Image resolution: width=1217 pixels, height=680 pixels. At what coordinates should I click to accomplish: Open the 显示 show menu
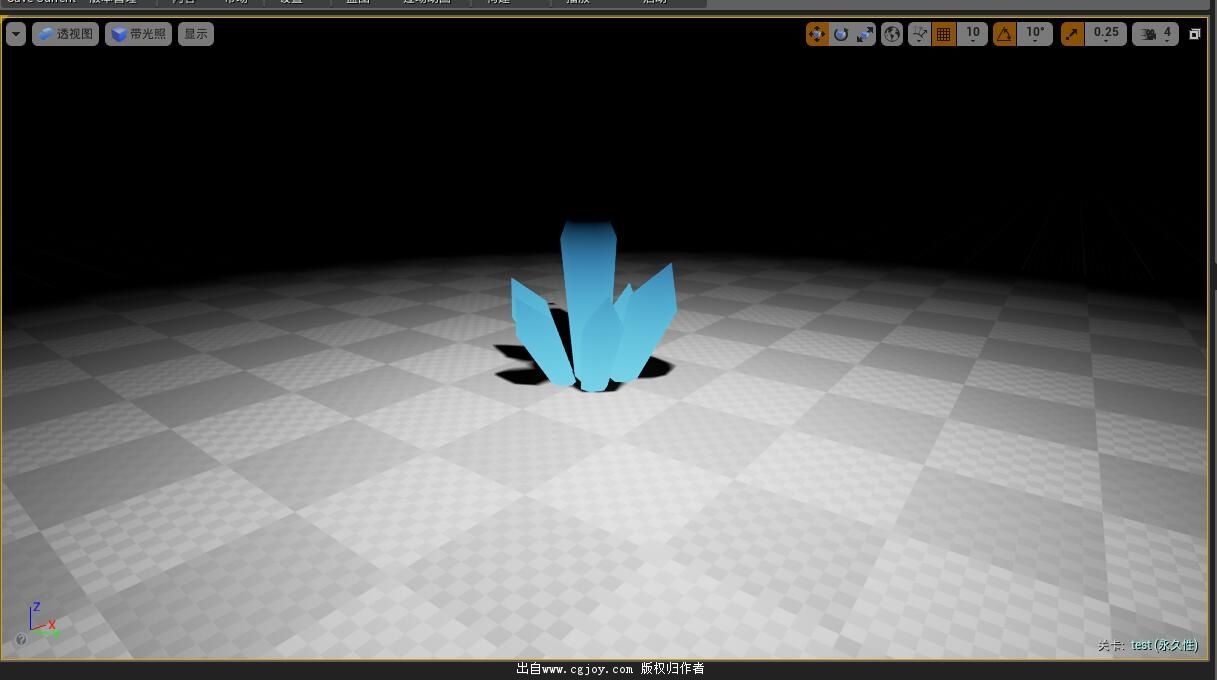point(196,34)
